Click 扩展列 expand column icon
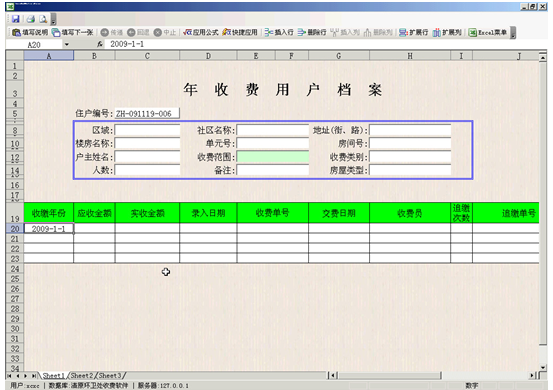 (447, 32)
